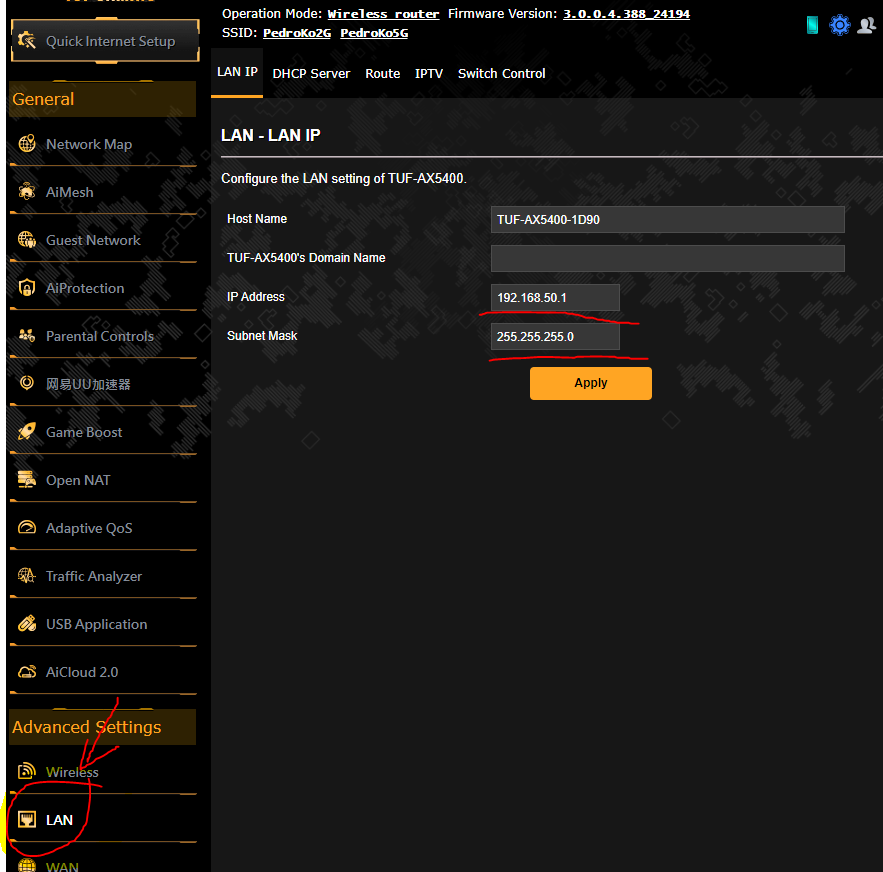Click the Quick Internet Setup button
Image resolution: width=883 pixels, height=872 pixels.
[105, 41]
